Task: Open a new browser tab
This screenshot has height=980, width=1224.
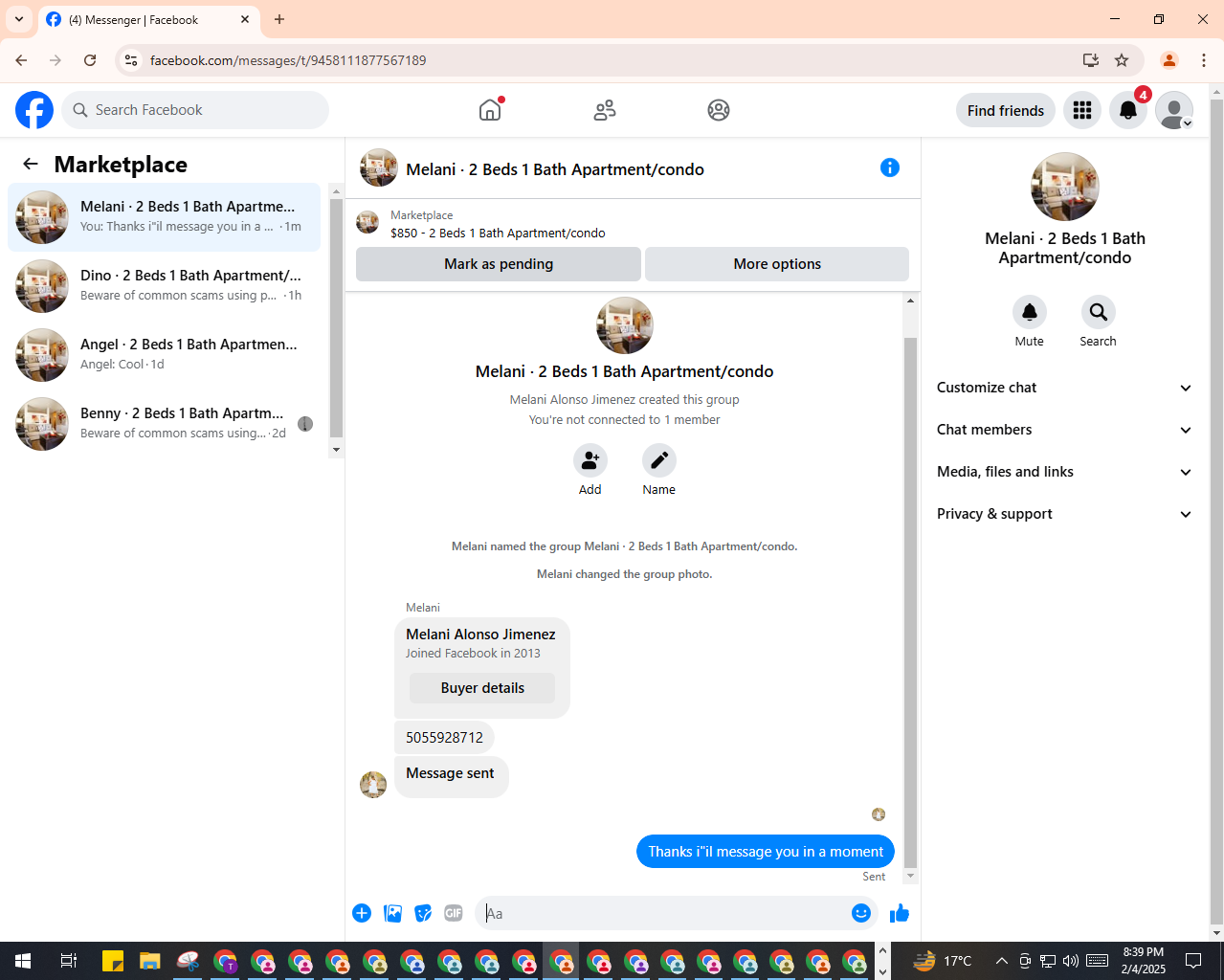Action: (x=279, y=19)
